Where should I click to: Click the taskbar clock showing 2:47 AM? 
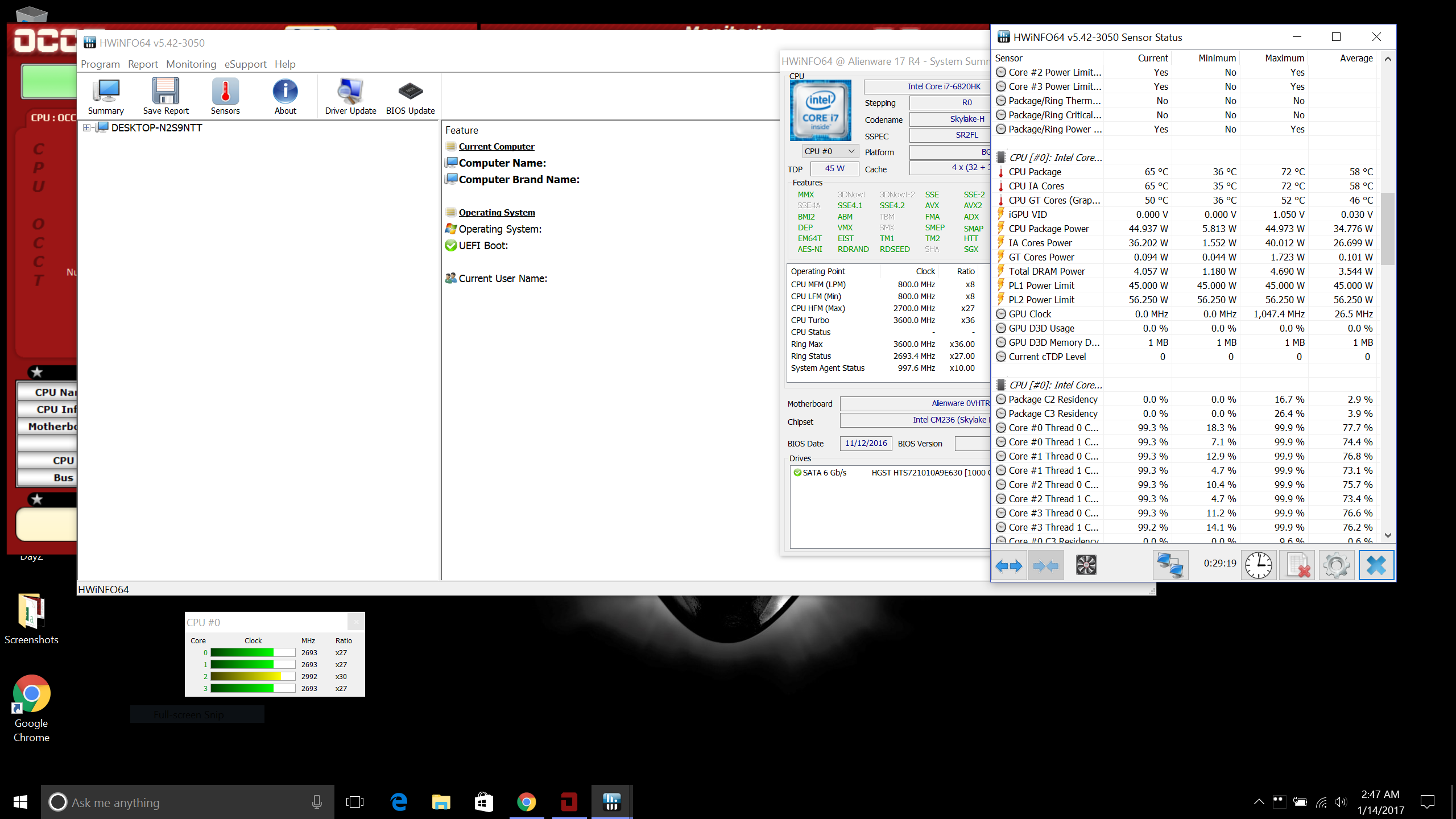tap(1380, 802)
